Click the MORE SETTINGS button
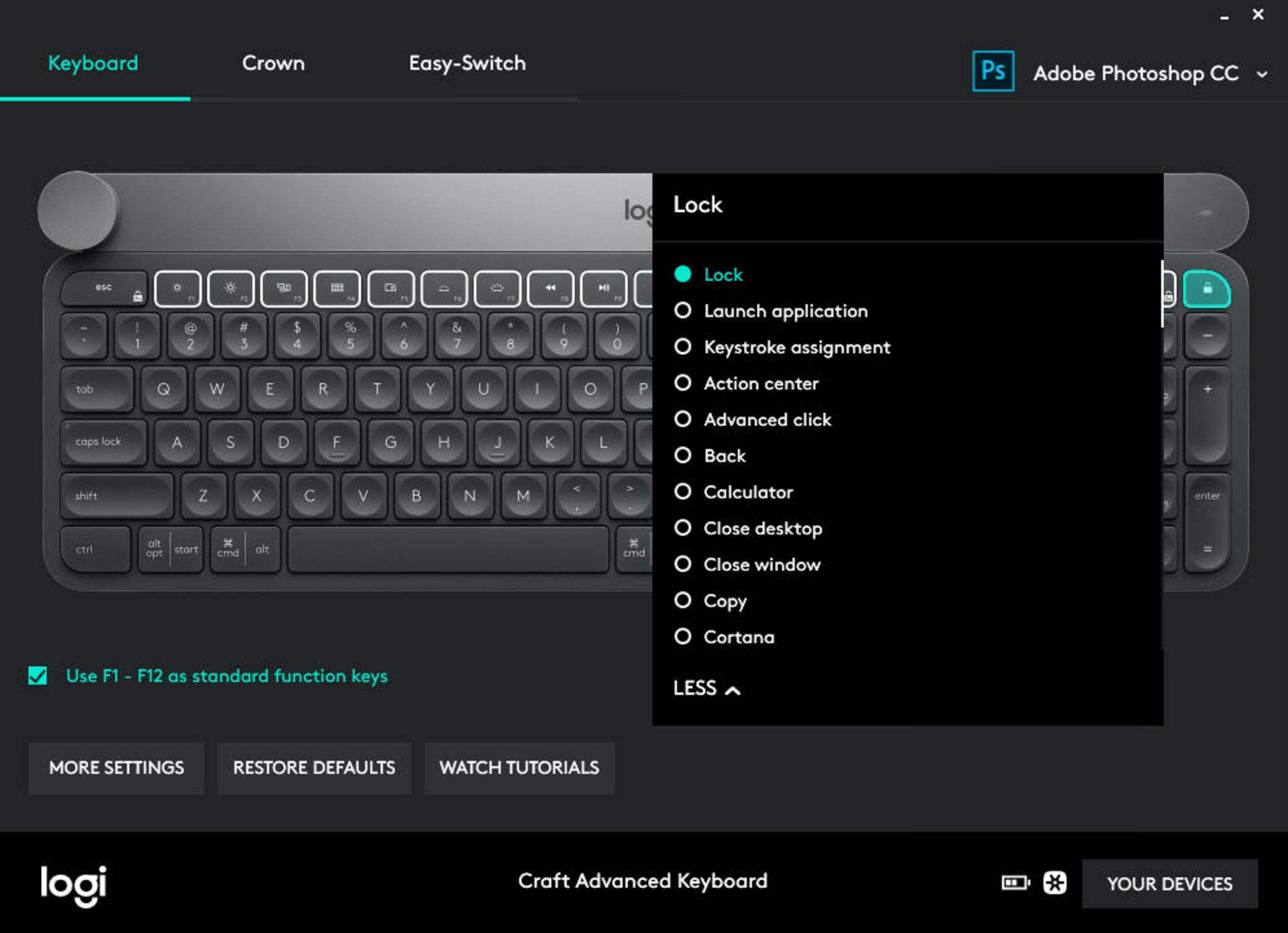This screenshot has width=1288, height=933. tap(116, 768)
